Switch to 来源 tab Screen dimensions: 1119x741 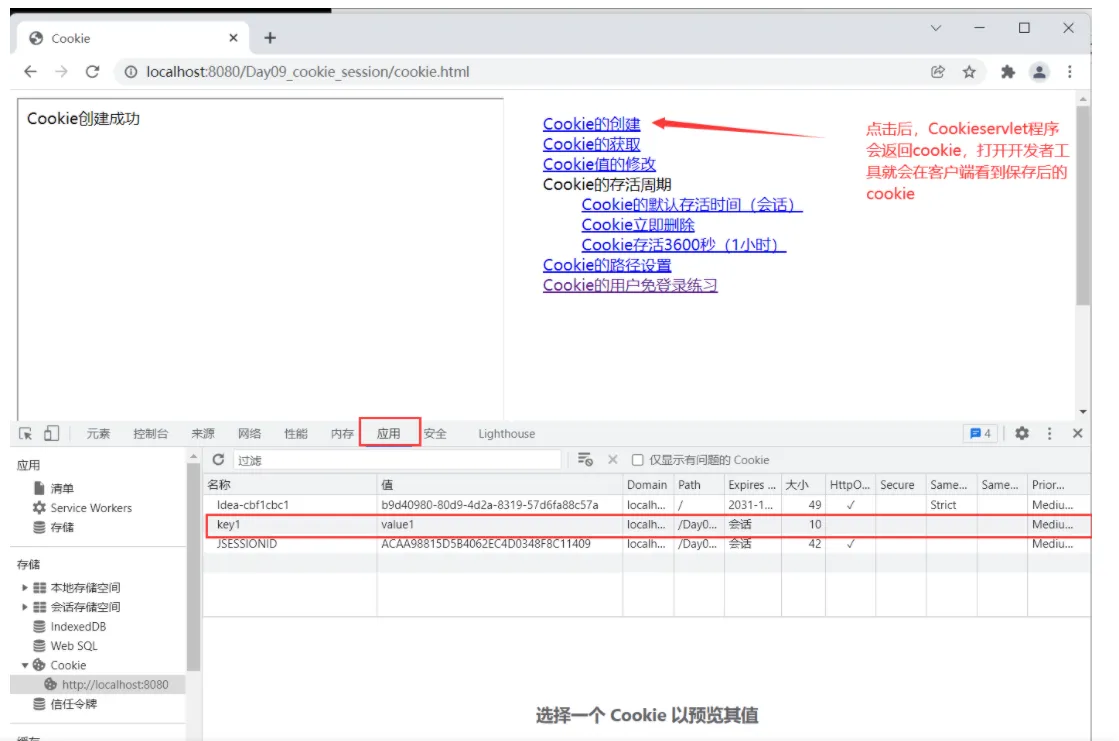(203, 433)
